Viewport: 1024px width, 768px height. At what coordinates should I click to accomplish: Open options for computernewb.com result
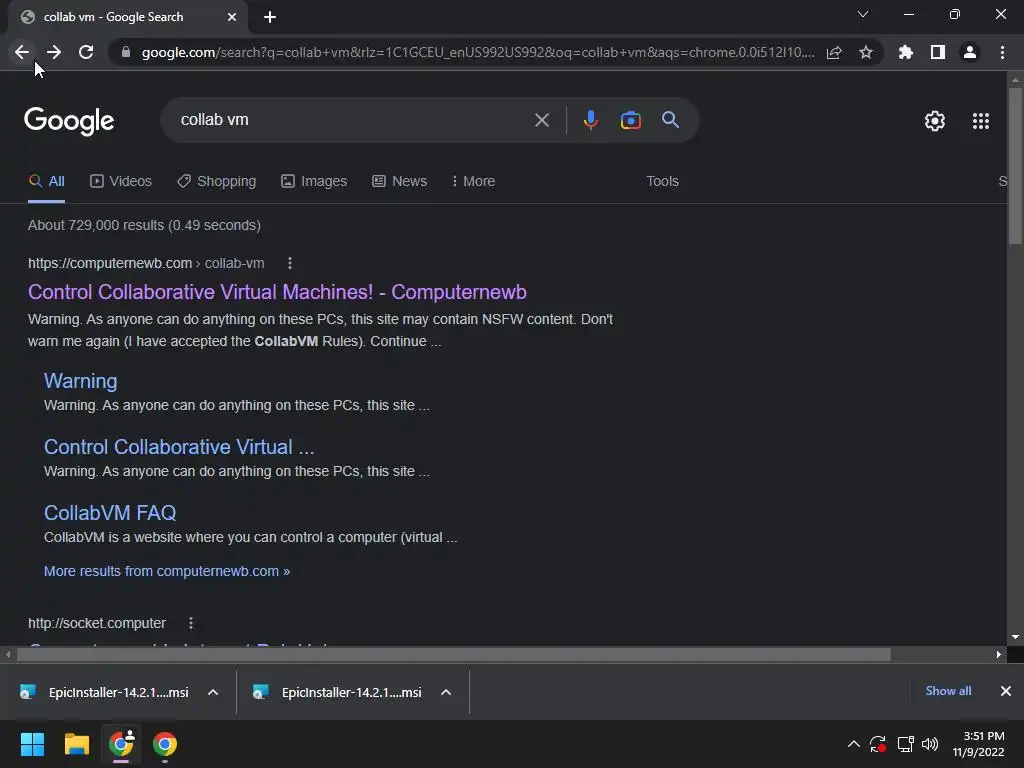click(290, 263)
